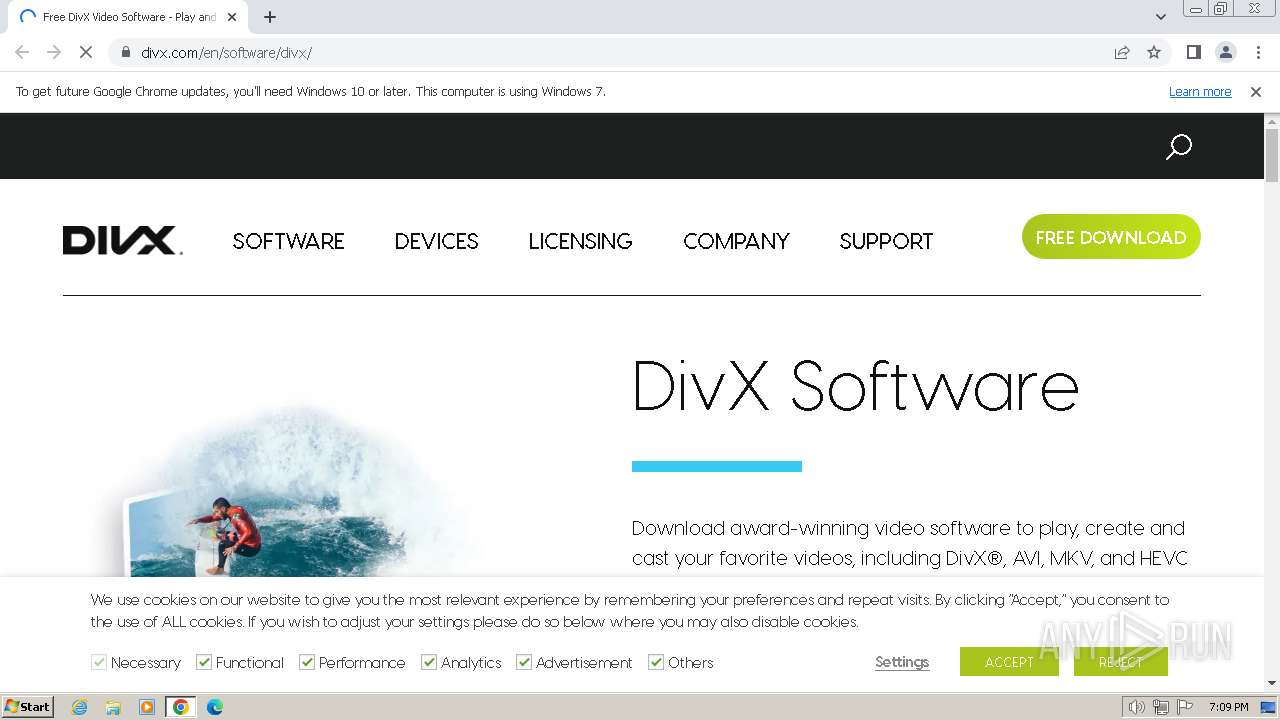Go back to the previous page
Image resolution: width=1280 pixels, height=720 pixels.
pos(22,52)
